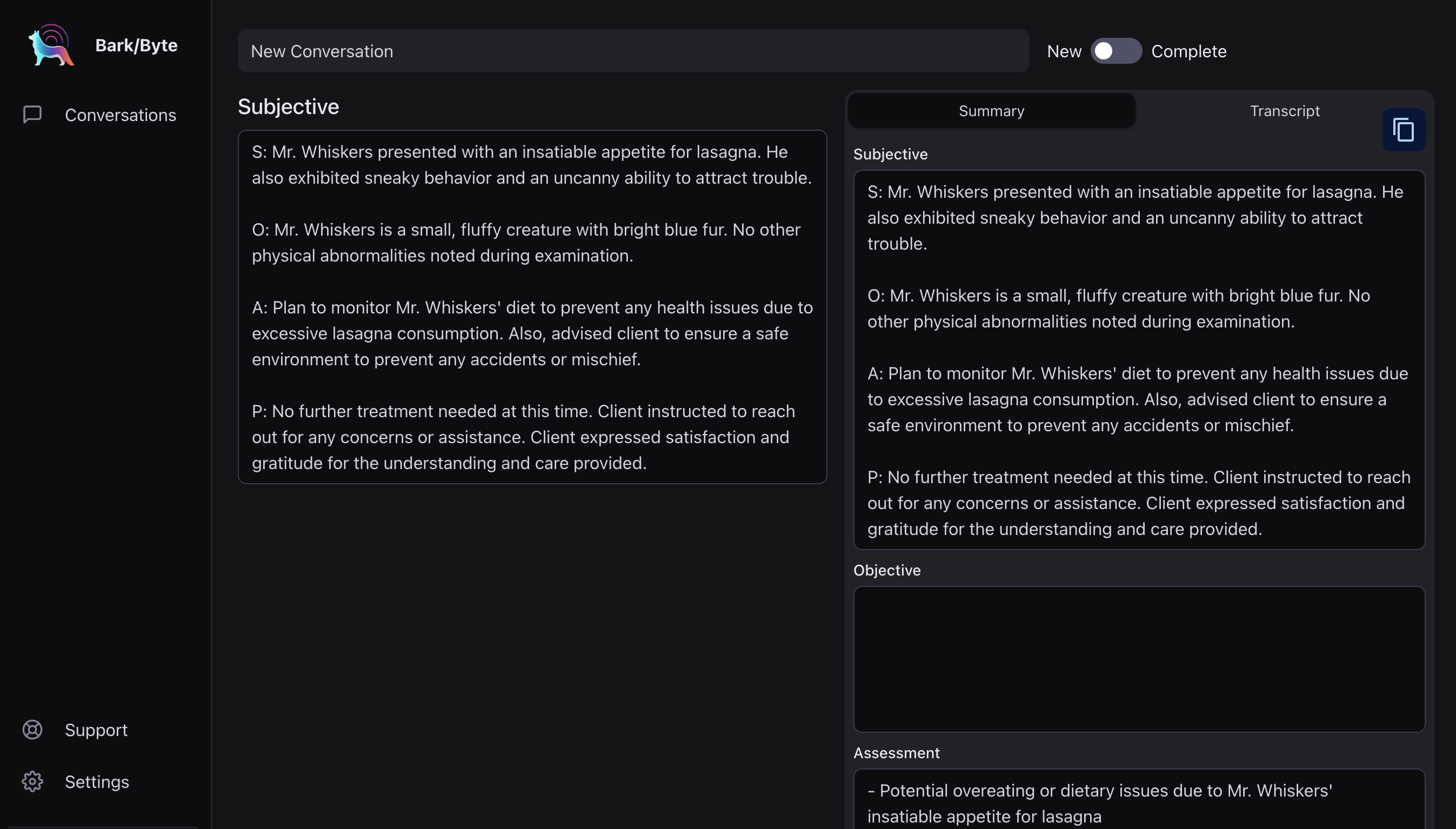The image size is (1456, 829).
Task: Click into the large left Subjective text area
Action: tap(532, 307)
